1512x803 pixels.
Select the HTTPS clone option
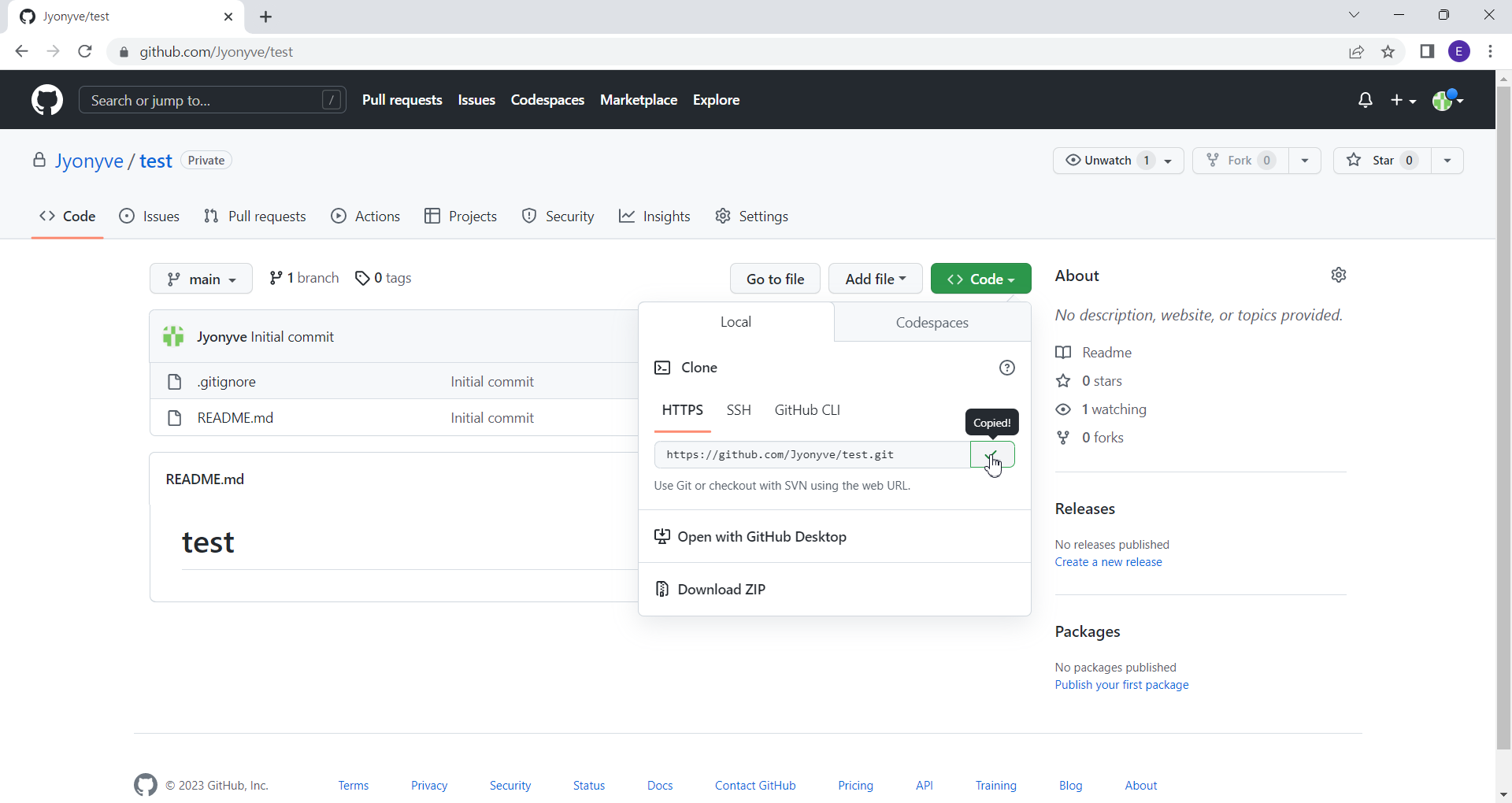(x=683, y=410)
